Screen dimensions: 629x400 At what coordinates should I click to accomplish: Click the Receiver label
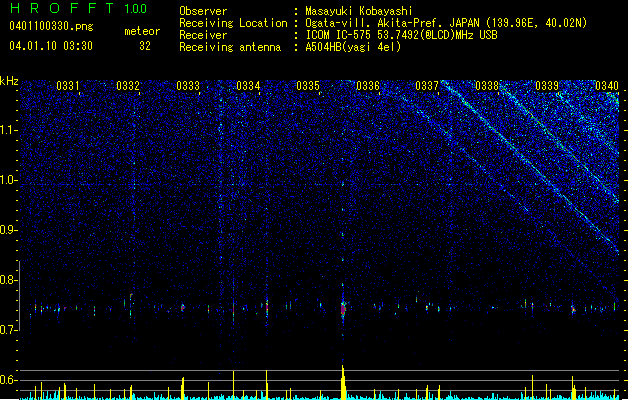click(x=203, y=35)
